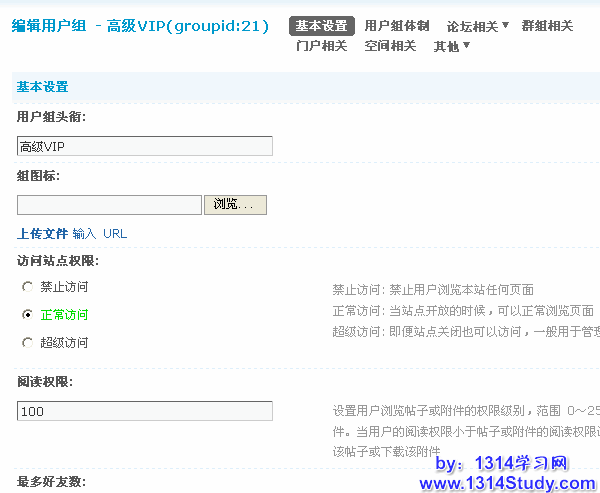Switch to the 输入 URL option
Screen dimensions: 600x493
pos(100,234)
